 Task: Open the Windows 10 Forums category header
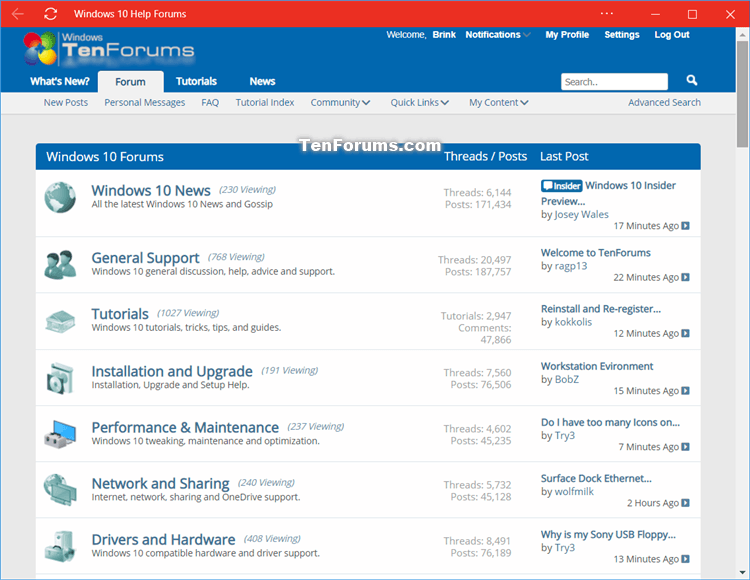point(105,157)
